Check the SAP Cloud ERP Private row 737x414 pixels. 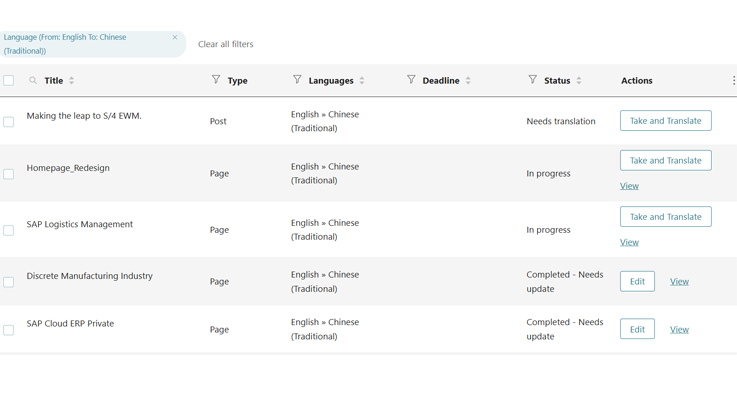coord(9,330)
